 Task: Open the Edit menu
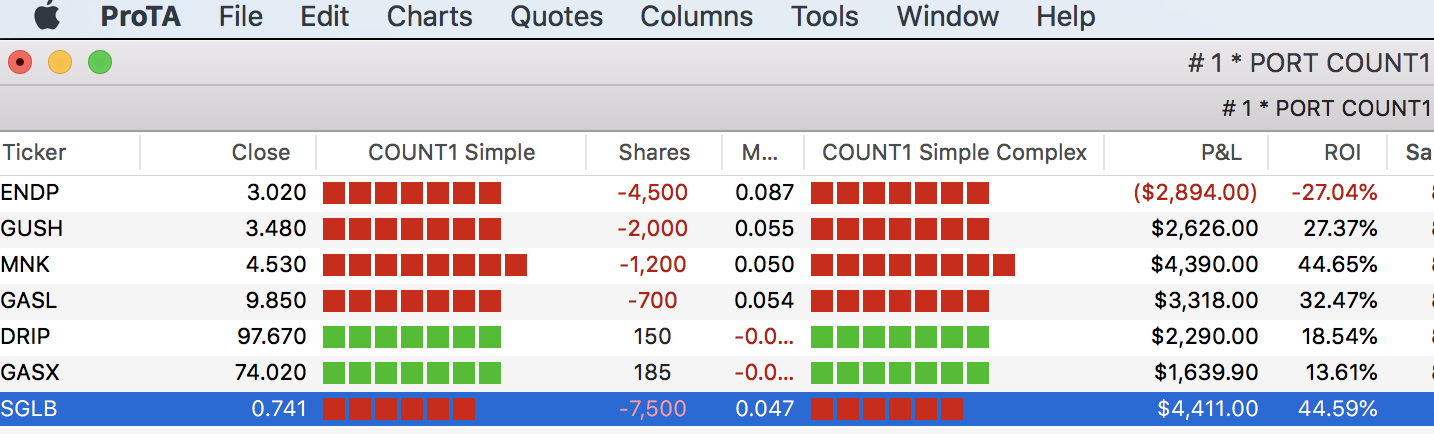[325, 17]
